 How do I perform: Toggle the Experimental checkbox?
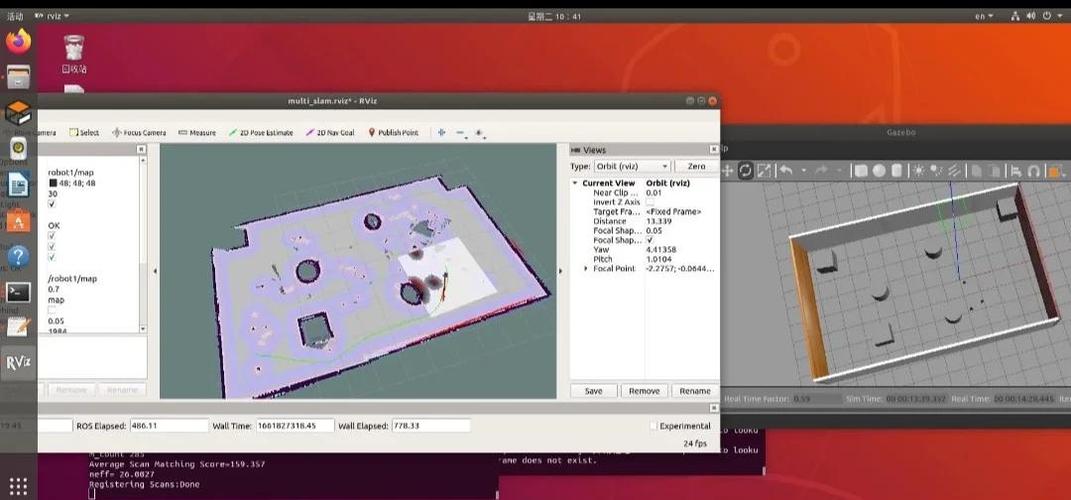(653, 426)
